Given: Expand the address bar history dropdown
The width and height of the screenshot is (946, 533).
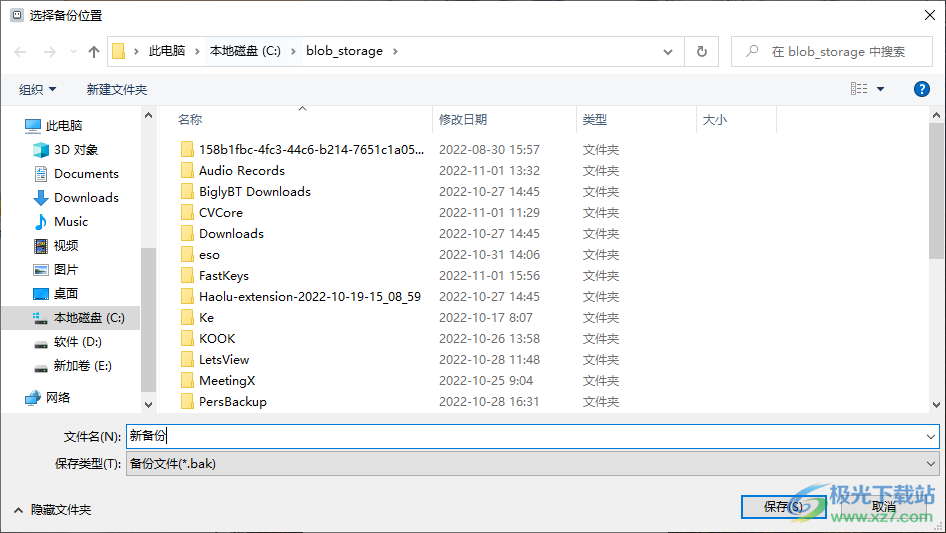Looking at the screenshot, I should (668, 51).
